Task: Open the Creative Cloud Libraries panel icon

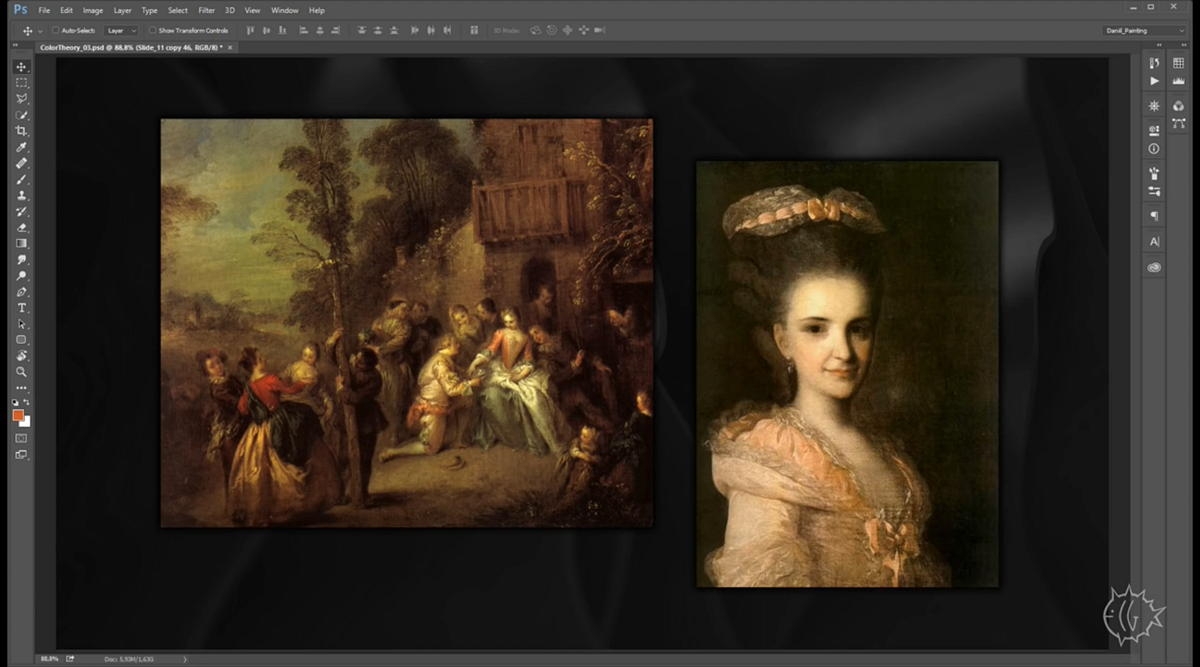Action: 1154,267
